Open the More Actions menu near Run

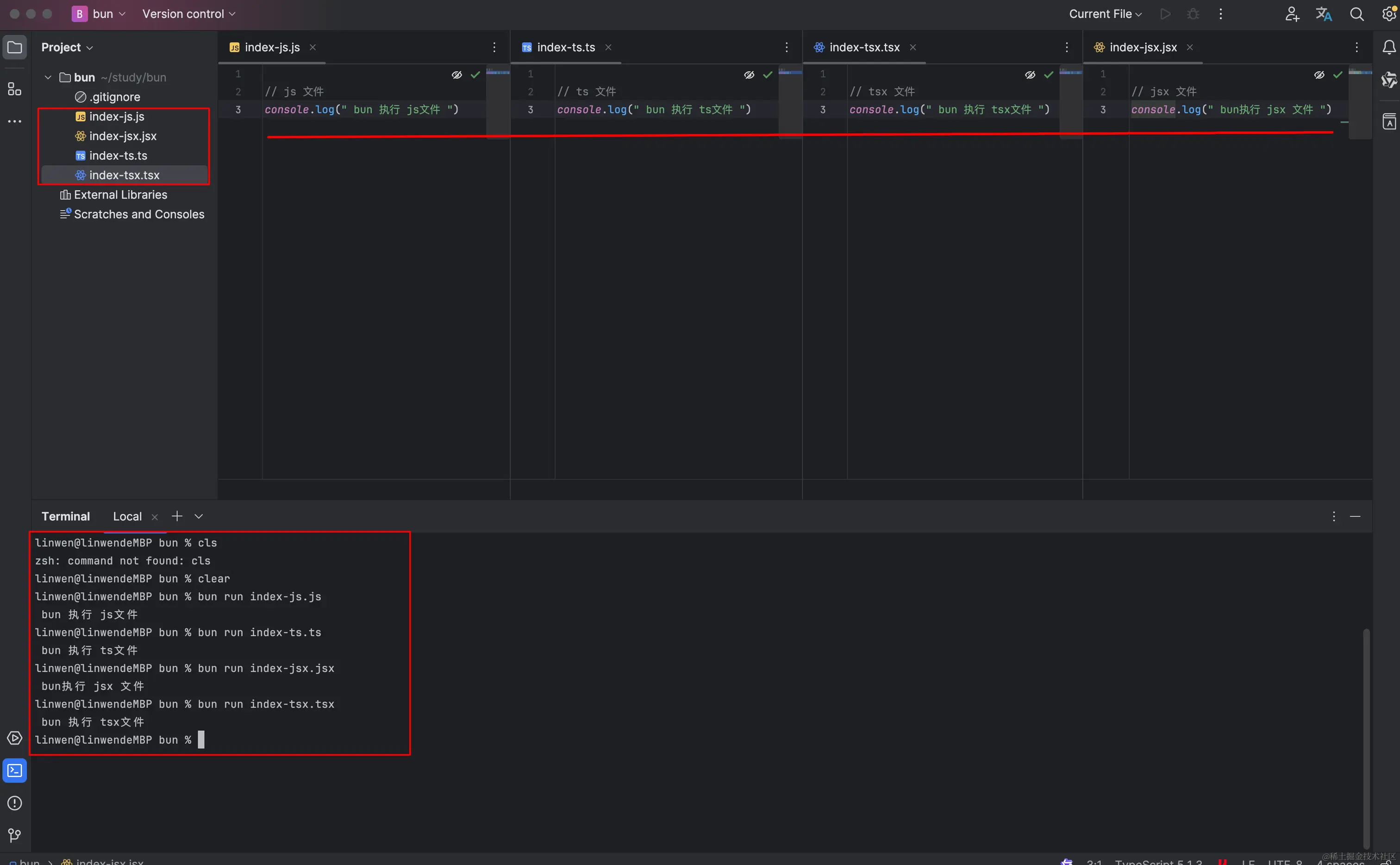click(x=1220, y=14)
